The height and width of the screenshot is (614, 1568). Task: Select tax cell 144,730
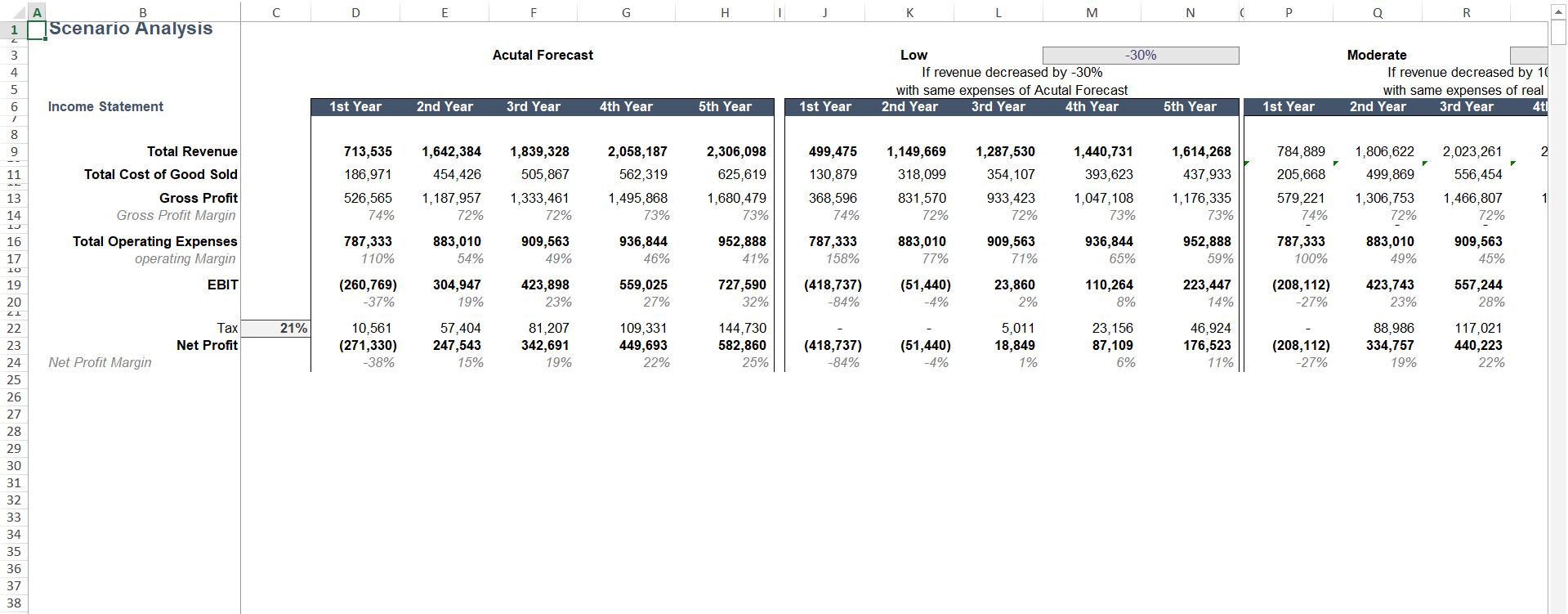[x=742, y=328]
